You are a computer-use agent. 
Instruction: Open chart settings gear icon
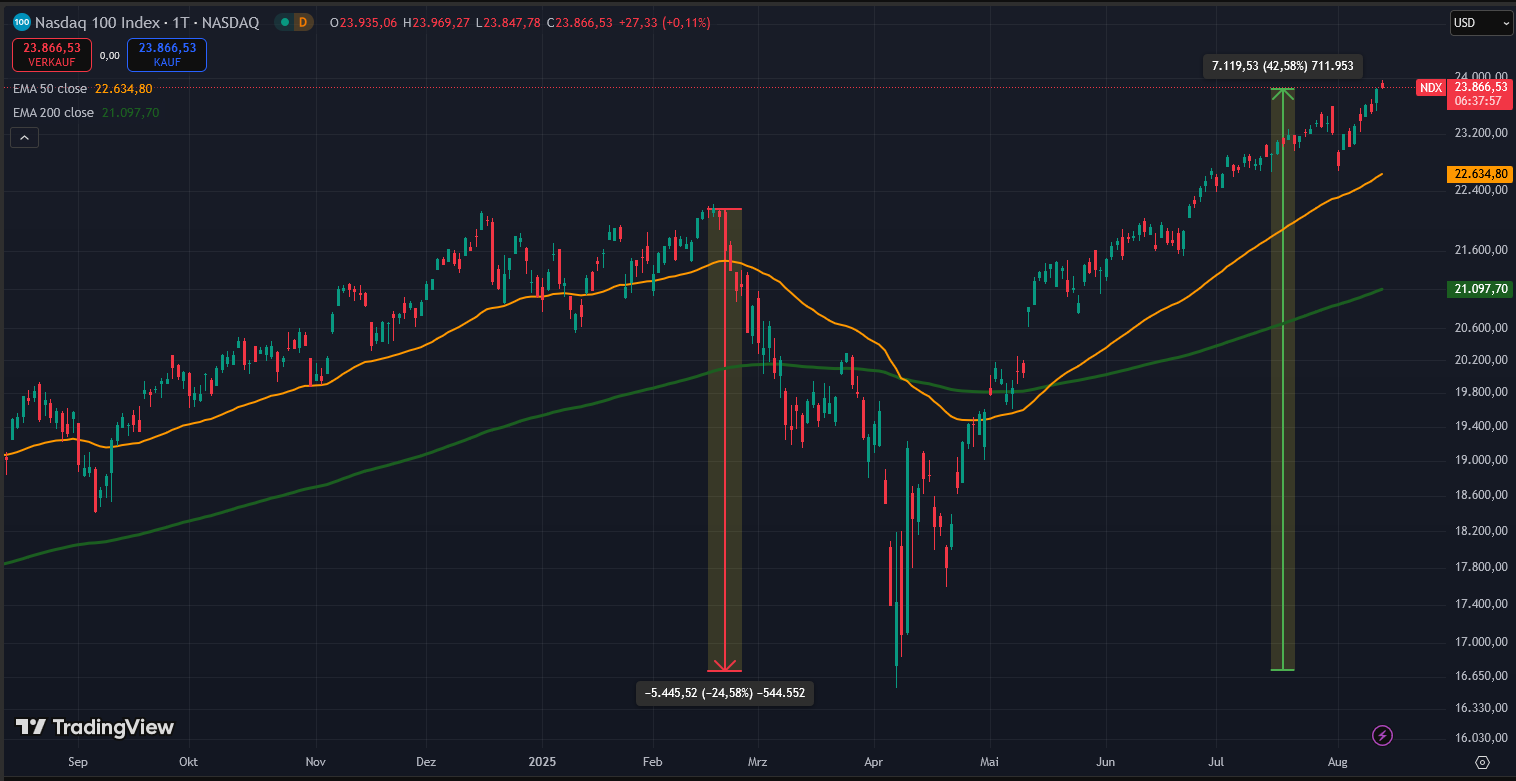click(1483, 762)
